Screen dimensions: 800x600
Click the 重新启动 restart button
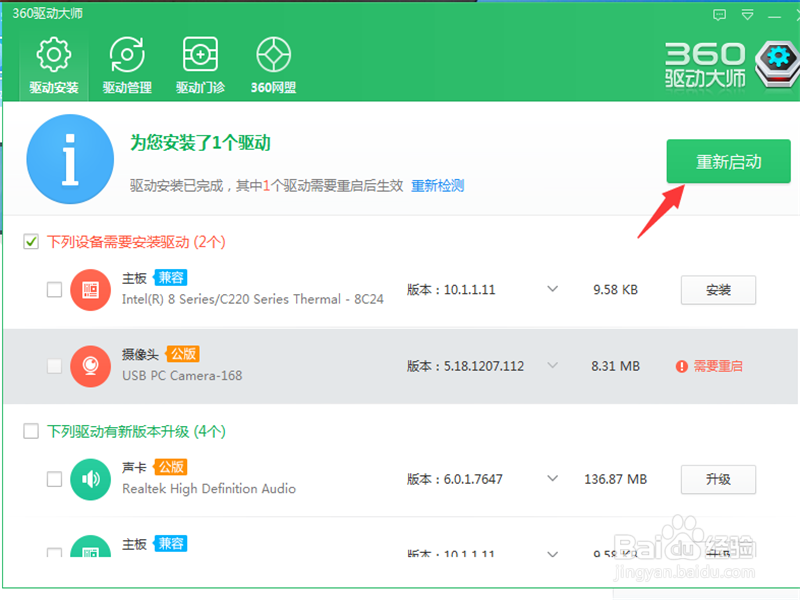point(729,161)
